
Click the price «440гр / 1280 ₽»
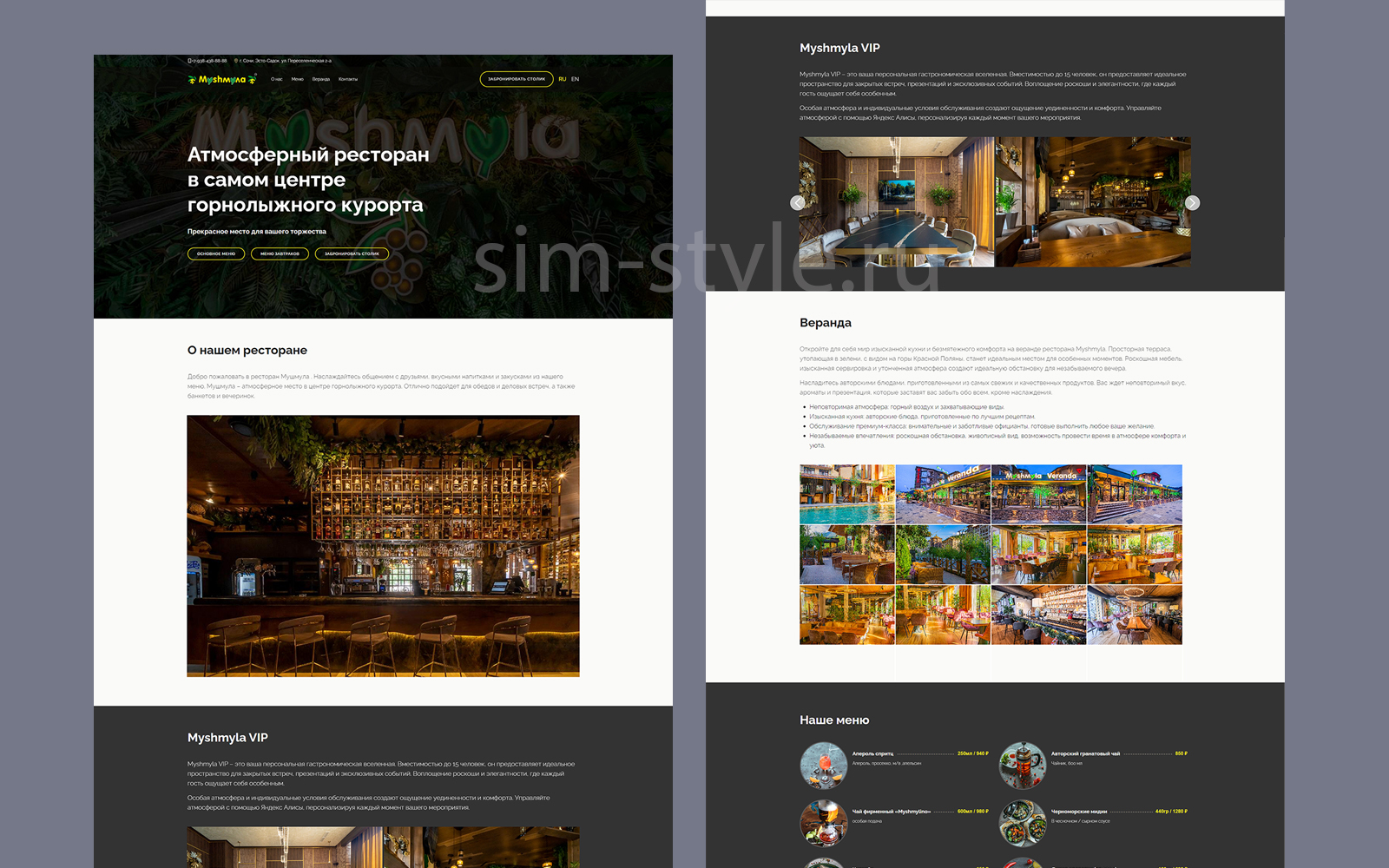click(x=1171, y=812)
